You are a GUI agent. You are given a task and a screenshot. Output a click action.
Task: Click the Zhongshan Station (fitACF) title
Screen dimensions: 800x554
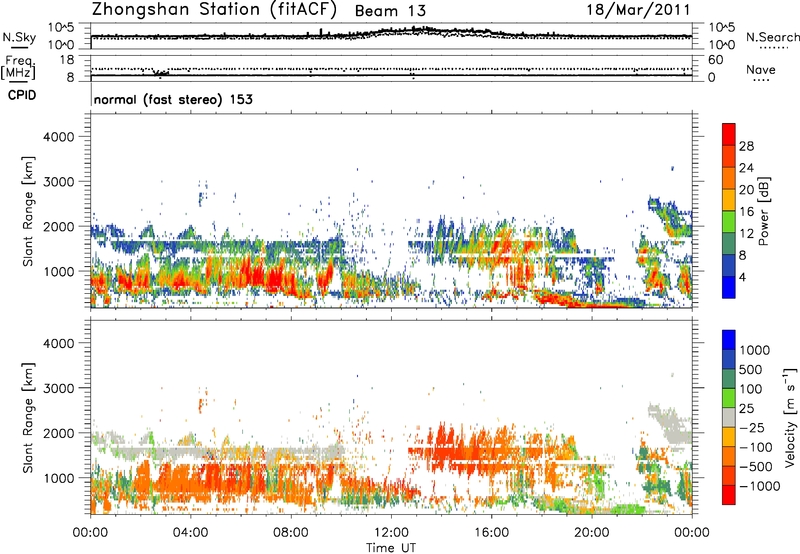point(214,10)
